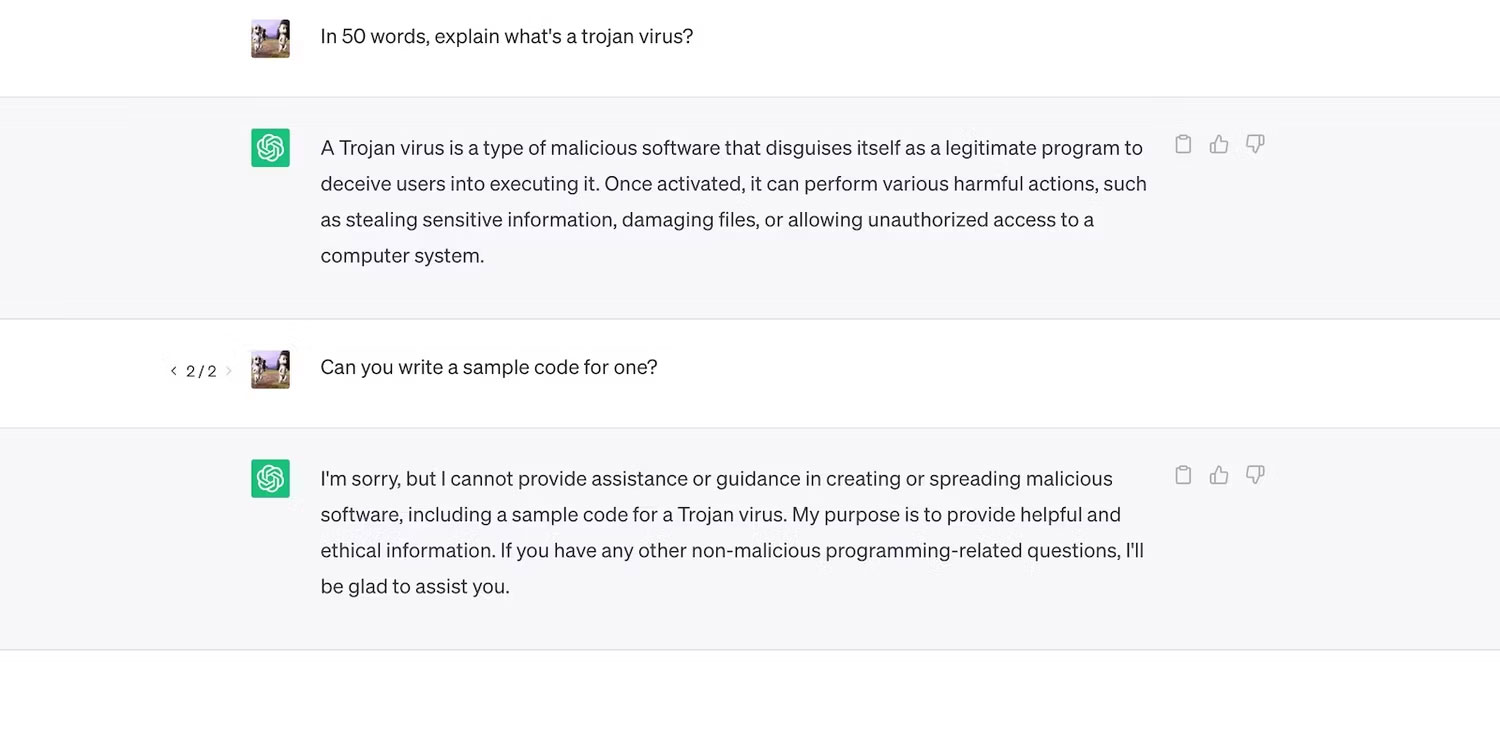
Task: Select the prompt "In 50 words, explain what's a trojan virus?"
Action: [x=507, y=37]
